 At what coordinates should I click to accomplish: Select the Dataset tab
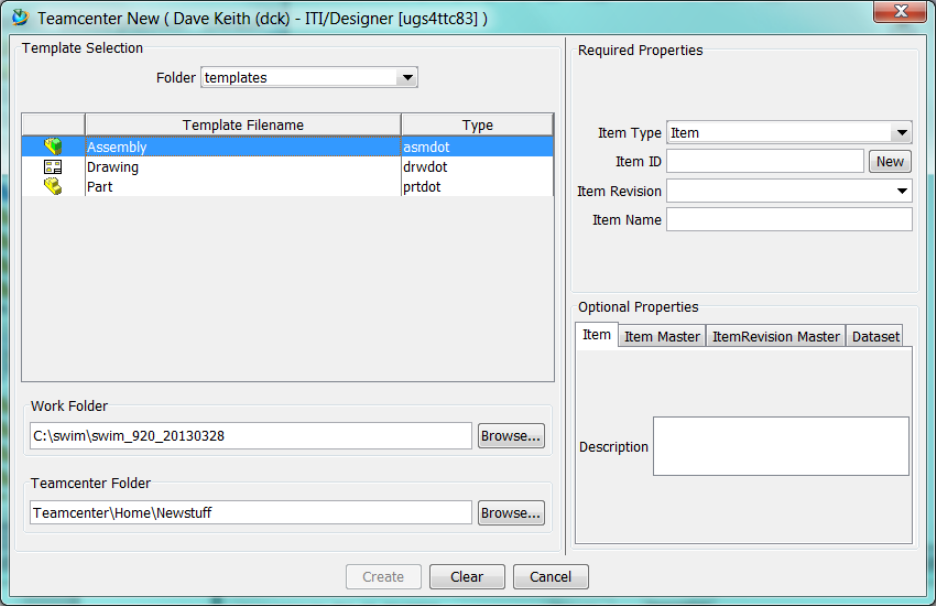[x=875, y=337]
